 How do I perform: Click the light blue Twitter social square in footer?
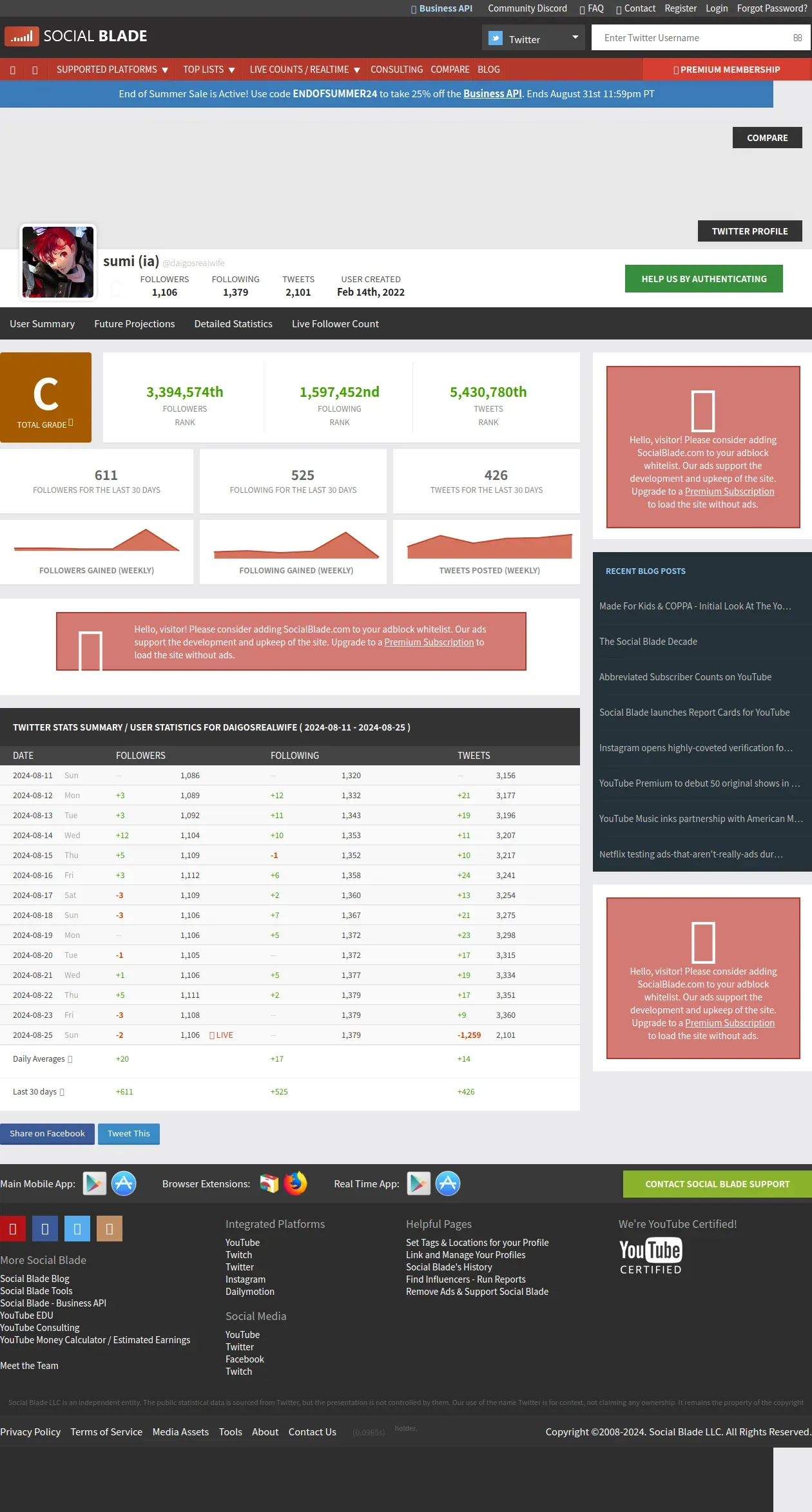77,1229
